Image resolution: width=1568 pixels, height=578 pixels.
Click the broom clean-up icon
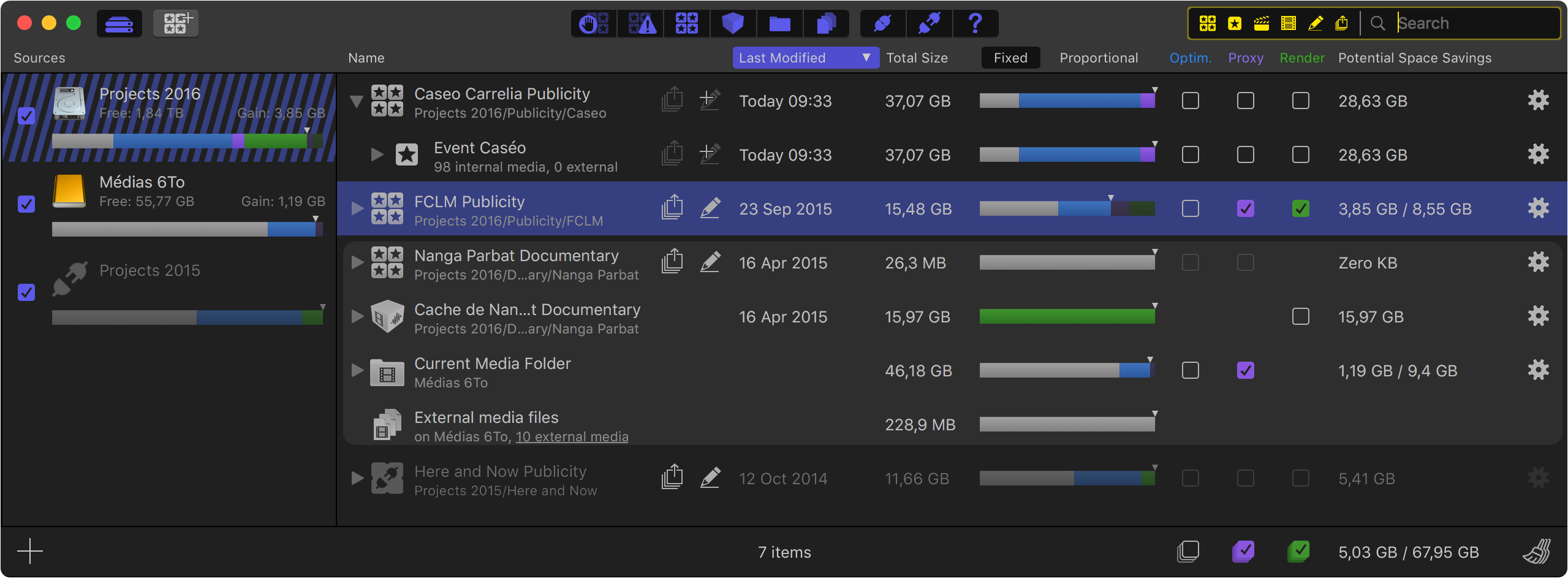point(1537,552)
